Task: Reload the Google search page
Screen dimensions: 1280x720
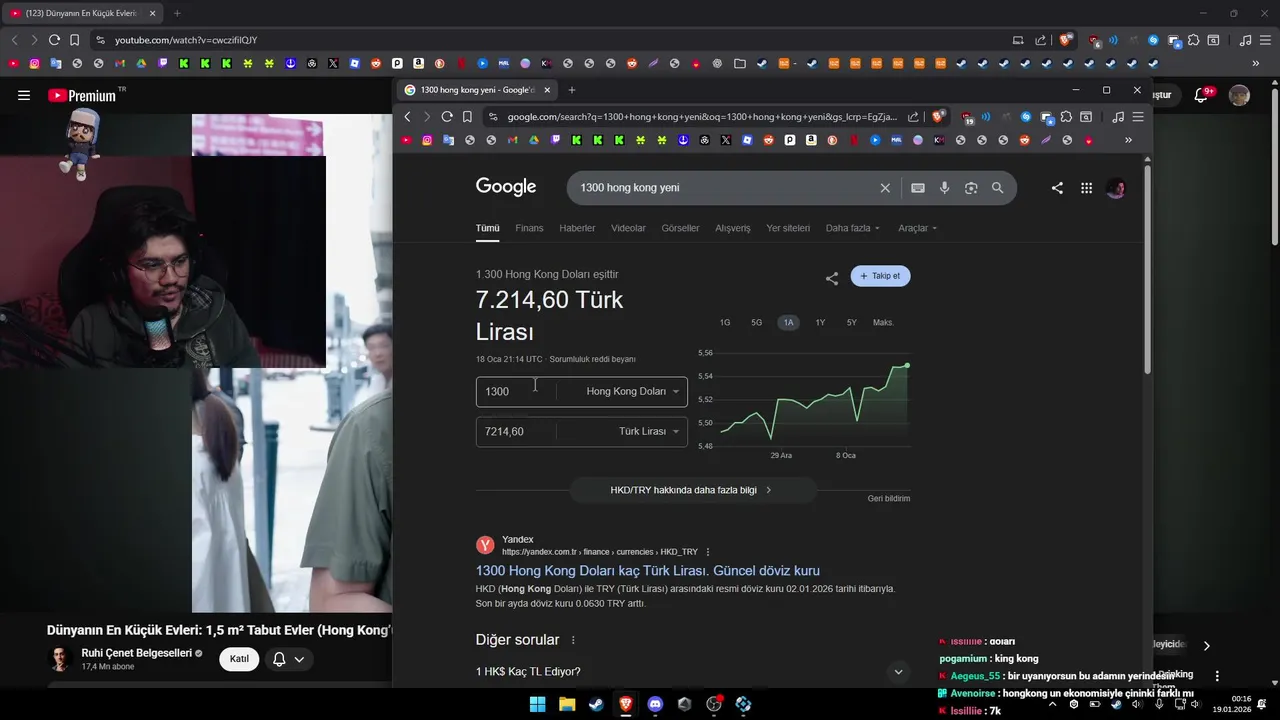Action: pyautogui.click(x=447, y=117)
